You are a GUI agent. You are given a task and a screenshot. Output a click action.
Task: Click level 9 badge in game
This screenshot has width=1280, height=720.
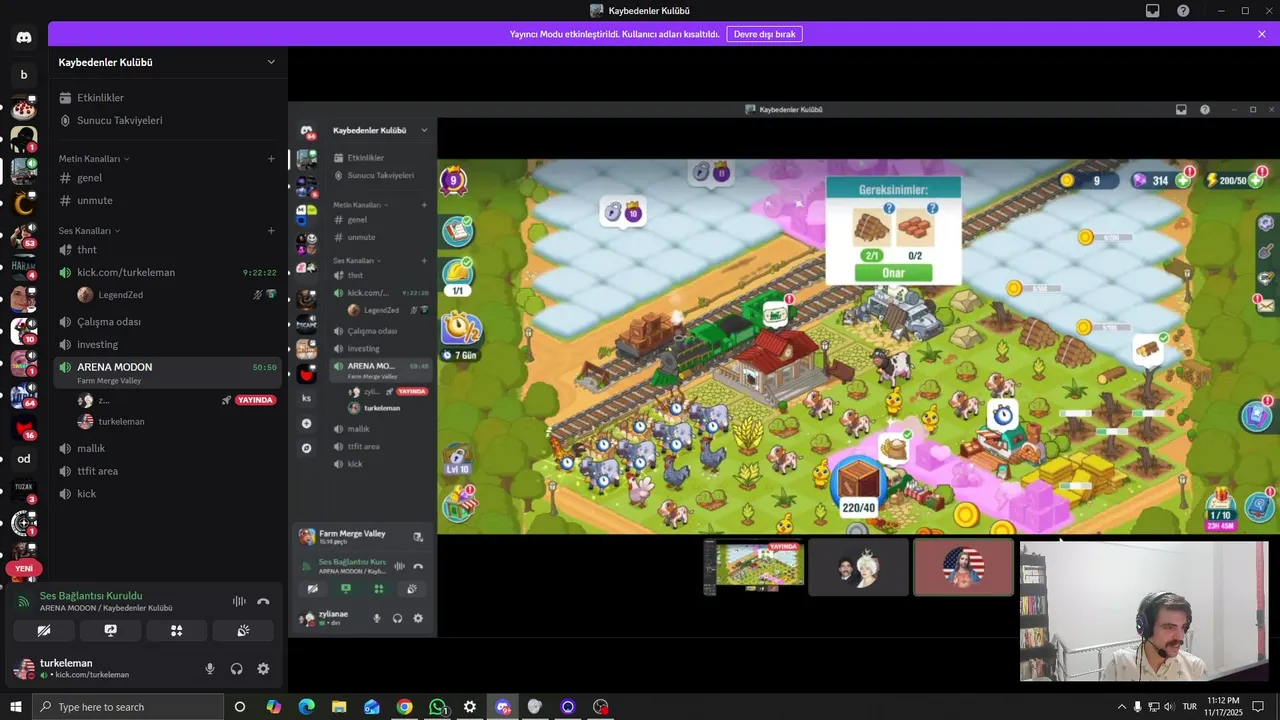tap(454, 181)
